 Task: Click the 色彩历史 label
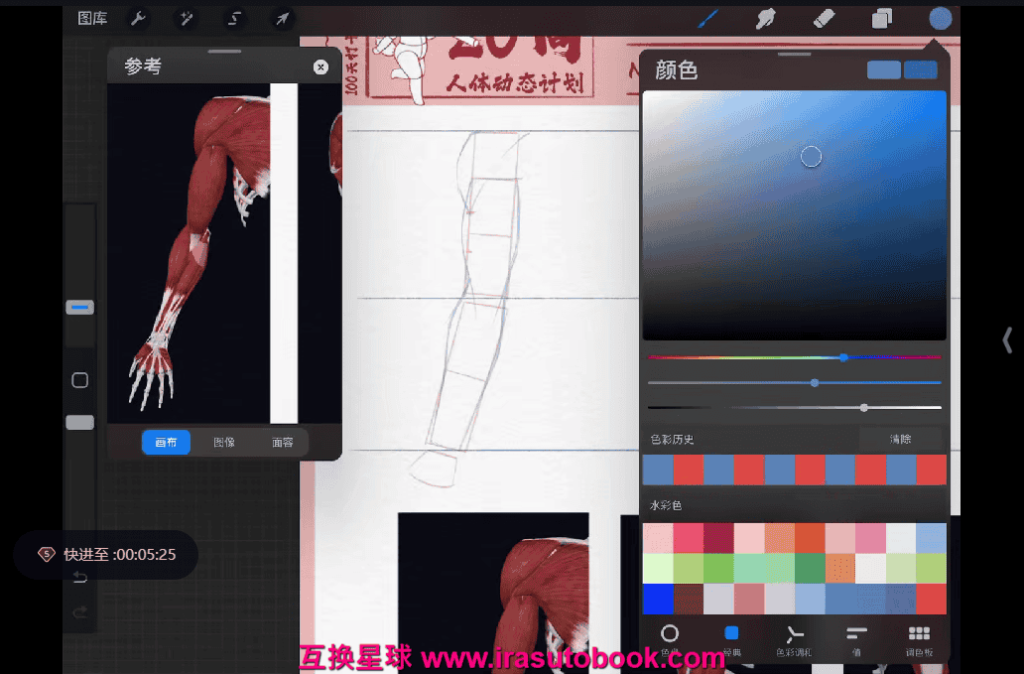point(672,440)
